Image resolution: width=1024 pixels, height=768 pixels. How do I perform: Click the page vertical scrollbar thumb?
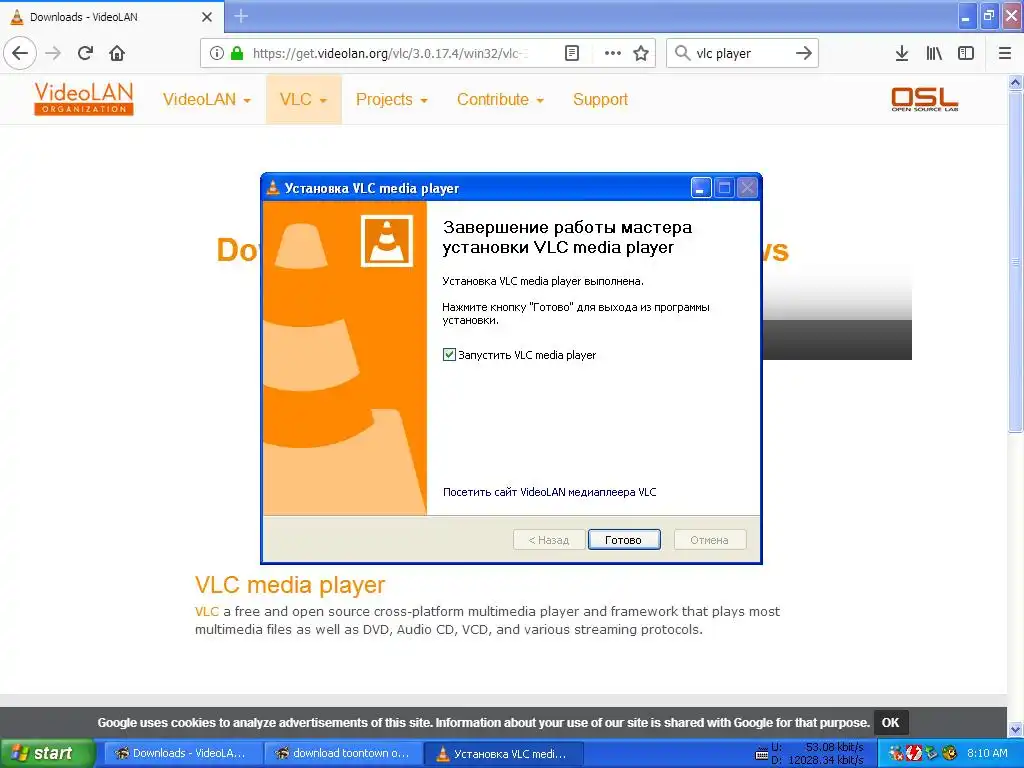[x=1015, y=261]
